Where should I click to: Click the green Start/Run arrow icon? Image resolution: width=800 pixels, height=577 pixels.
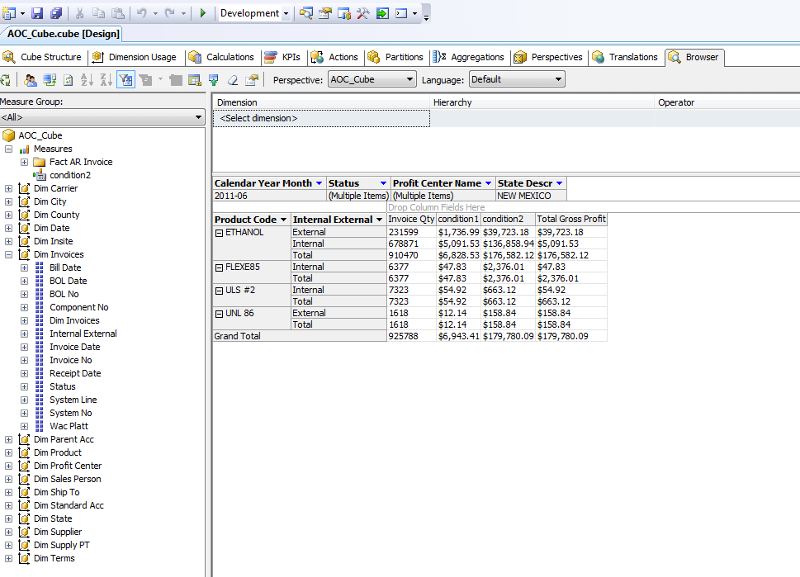click(203, 13)
